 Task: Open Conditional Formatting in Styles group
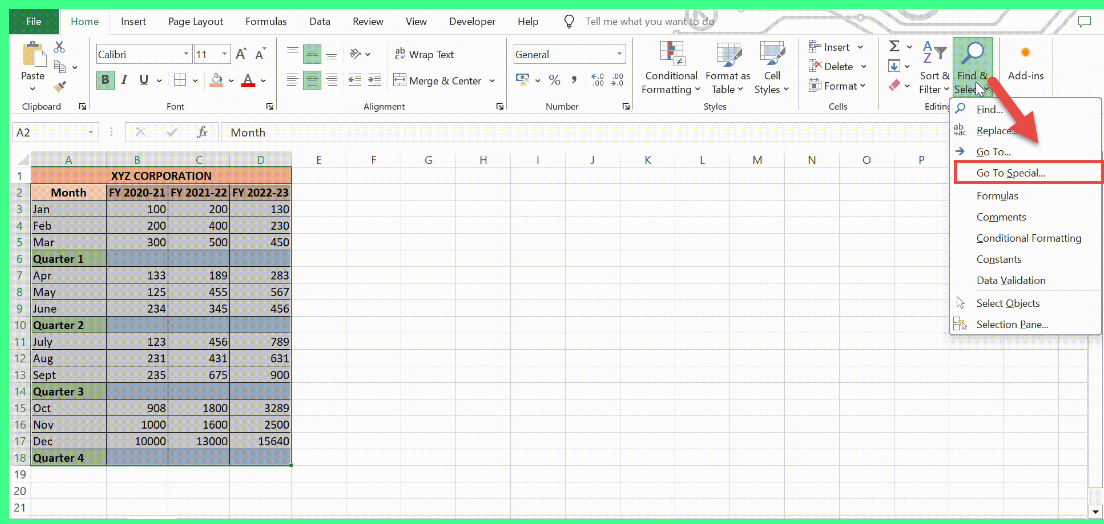coord(670,68)
